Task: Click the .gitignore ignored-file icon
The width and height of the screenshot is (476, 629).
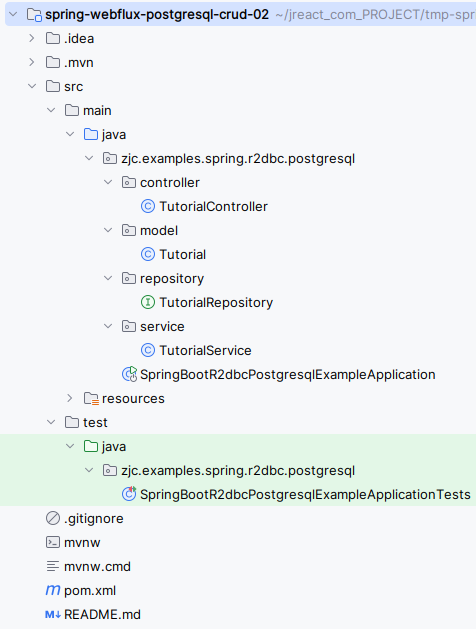Action: tap(53, 518)
